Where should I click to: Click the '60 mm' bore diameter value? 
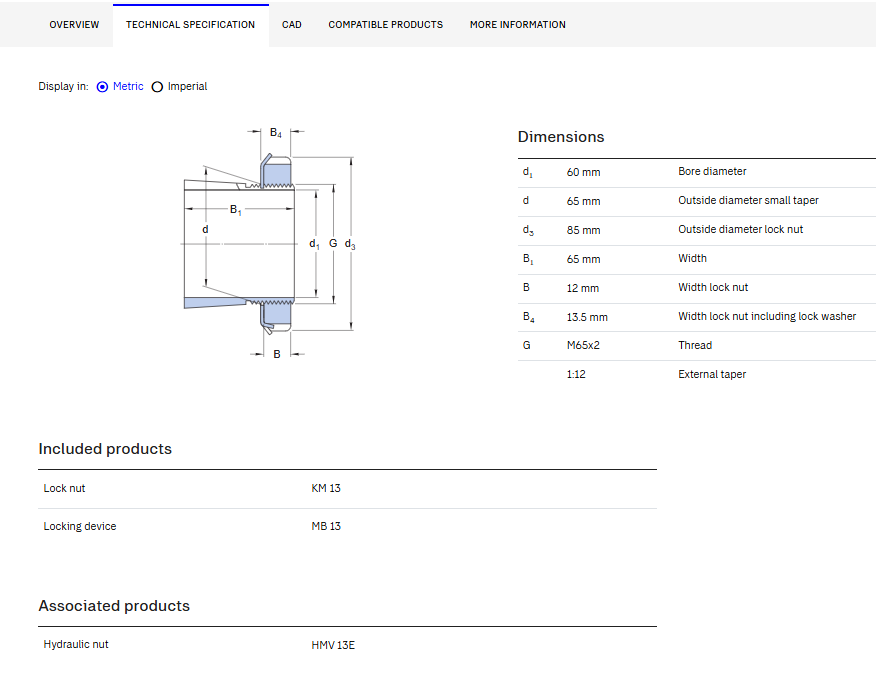(x=583, y=172)
